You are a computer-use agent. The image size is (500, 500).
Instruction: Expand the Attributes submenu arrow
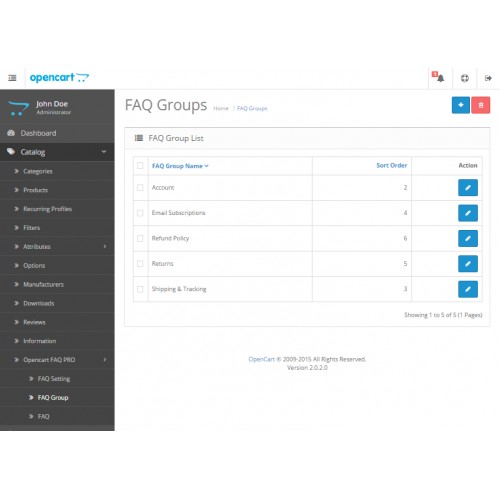pos(105,246)
